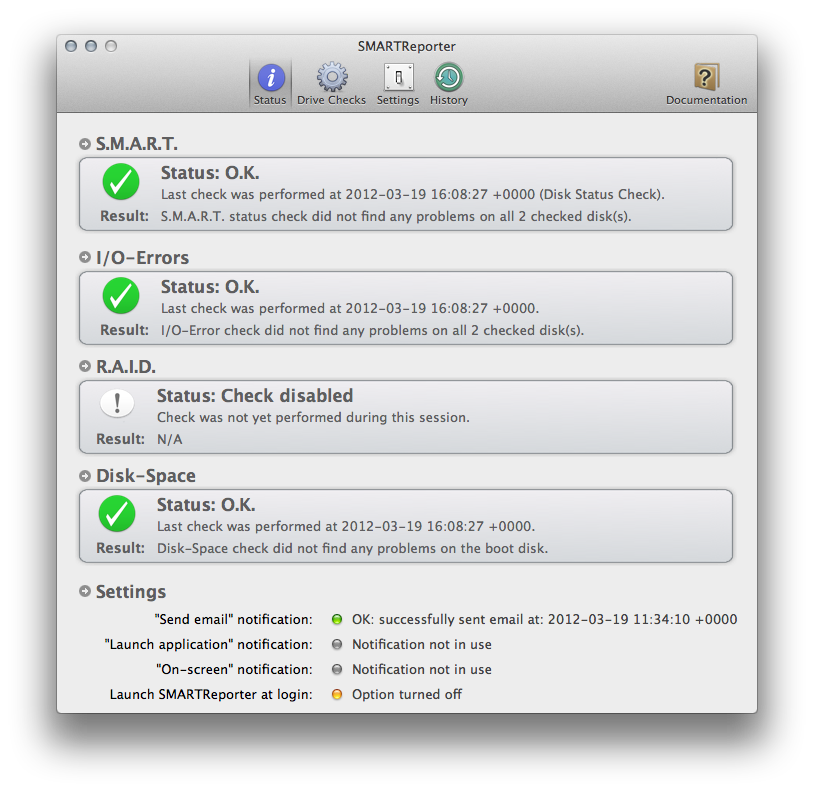Click the Settings section heading at bottom

(x=131, y=592)
